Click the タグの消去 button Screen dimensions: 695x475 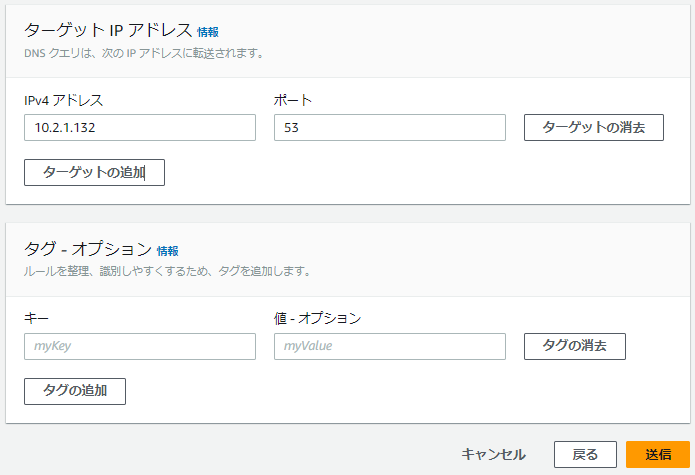[574, 347]
